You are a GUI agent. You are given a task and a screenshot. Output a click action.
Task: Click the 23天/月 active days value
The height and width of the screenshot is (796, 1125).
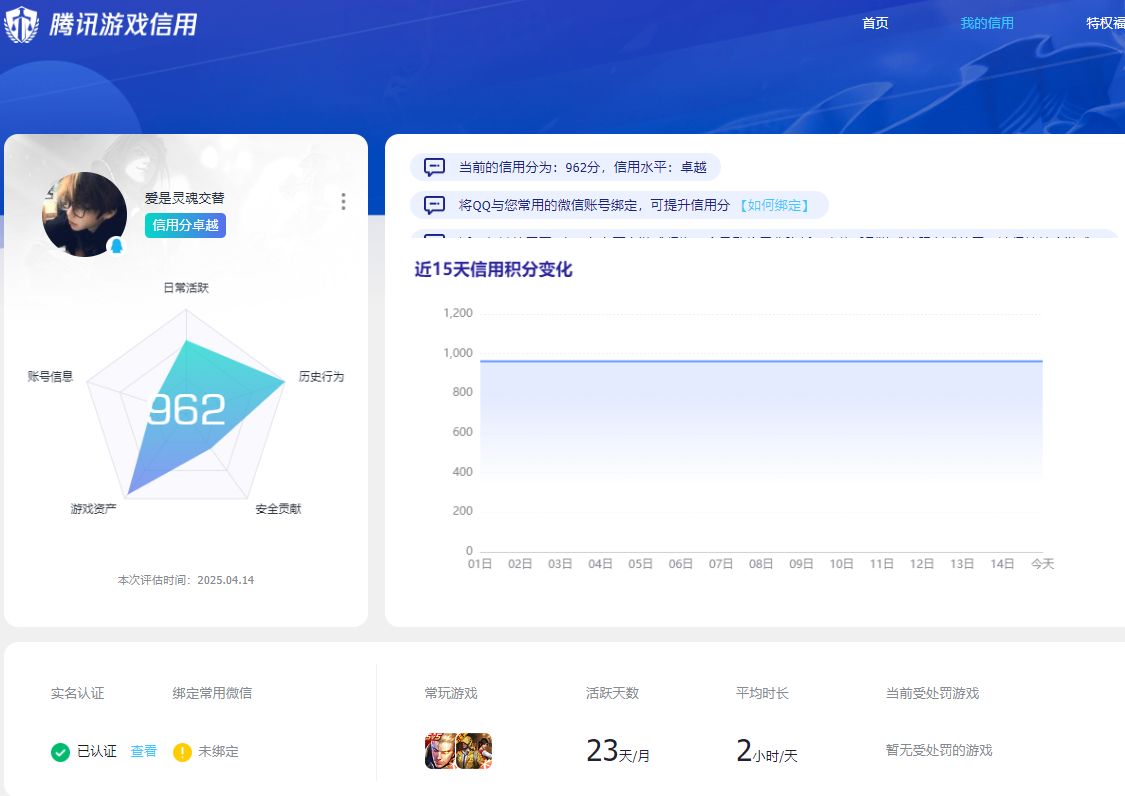click(x=618, y=751)
